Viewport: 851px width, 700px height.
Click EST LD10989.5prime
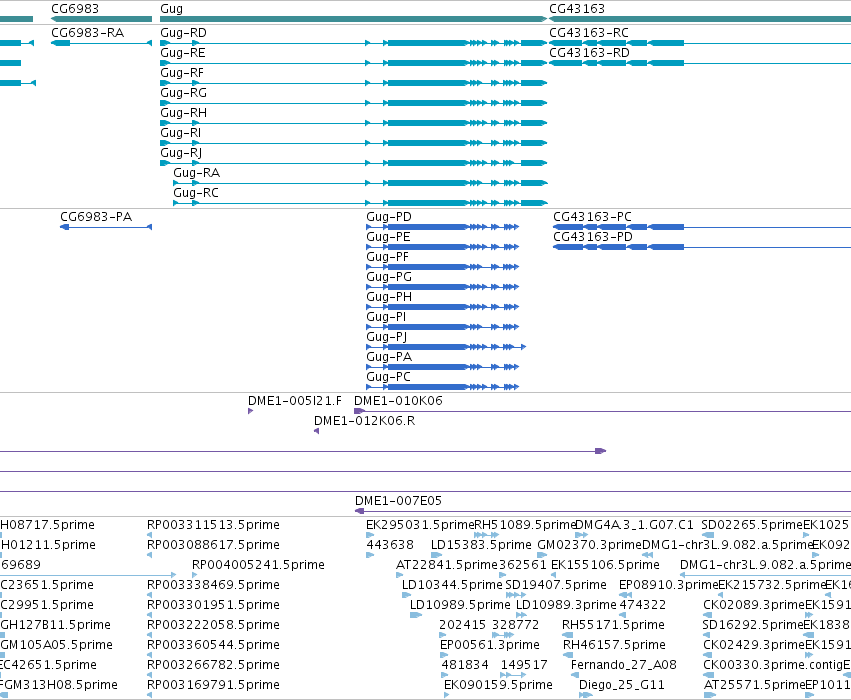click(460, 605)
